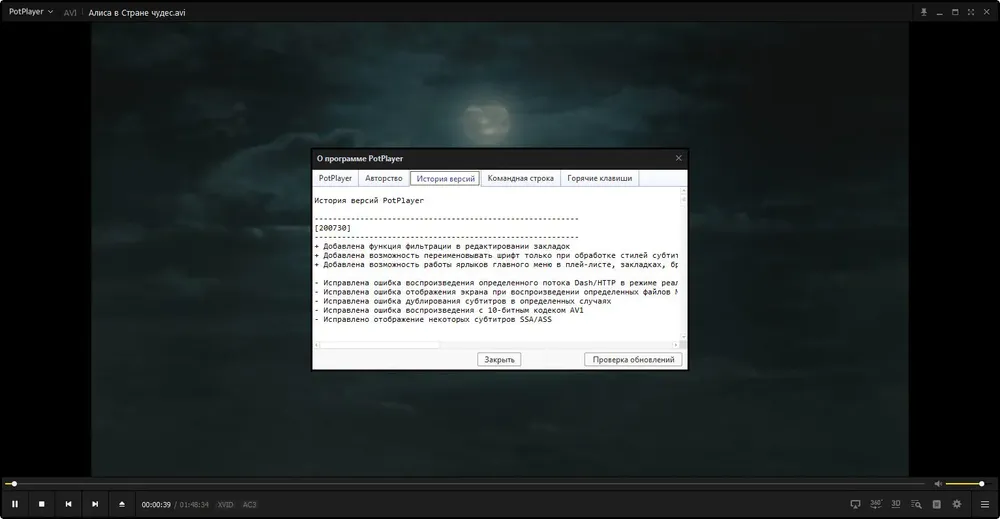
Task: Pin the player window on top
Action: (x=923, y=12)
